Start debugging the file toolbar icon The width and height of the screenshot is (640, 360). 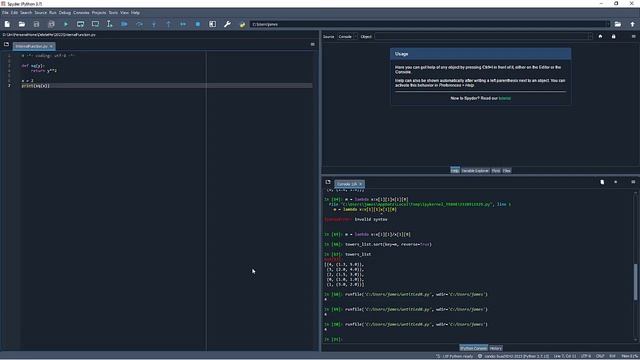[124, 24]
